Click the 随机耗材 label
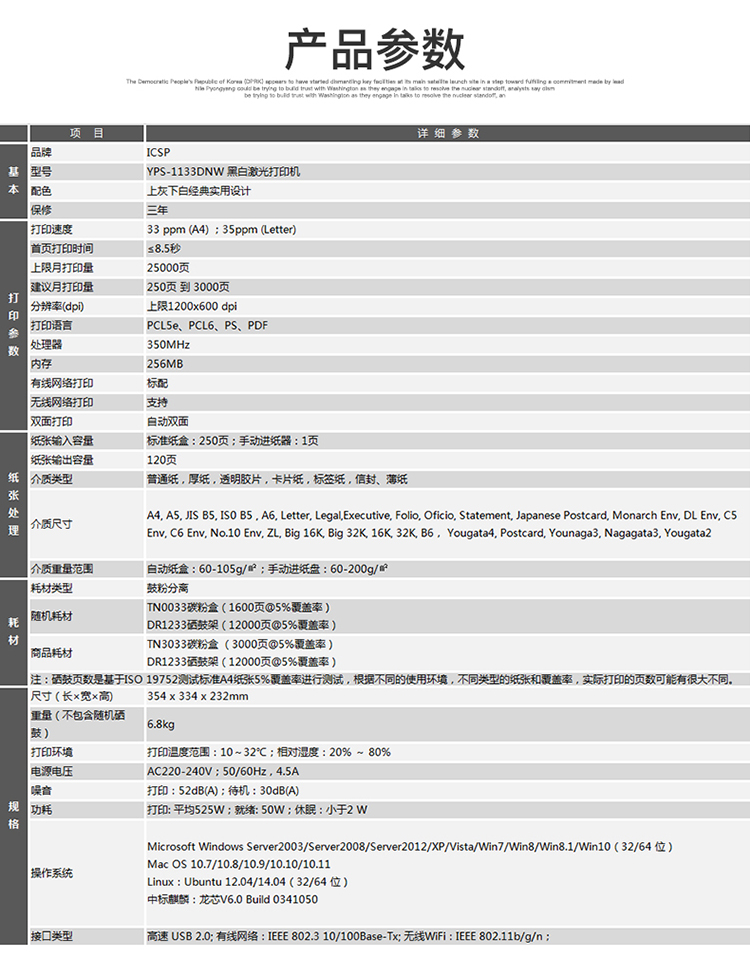The height and width of the screenshot is (958, 750). coord(52,616)
